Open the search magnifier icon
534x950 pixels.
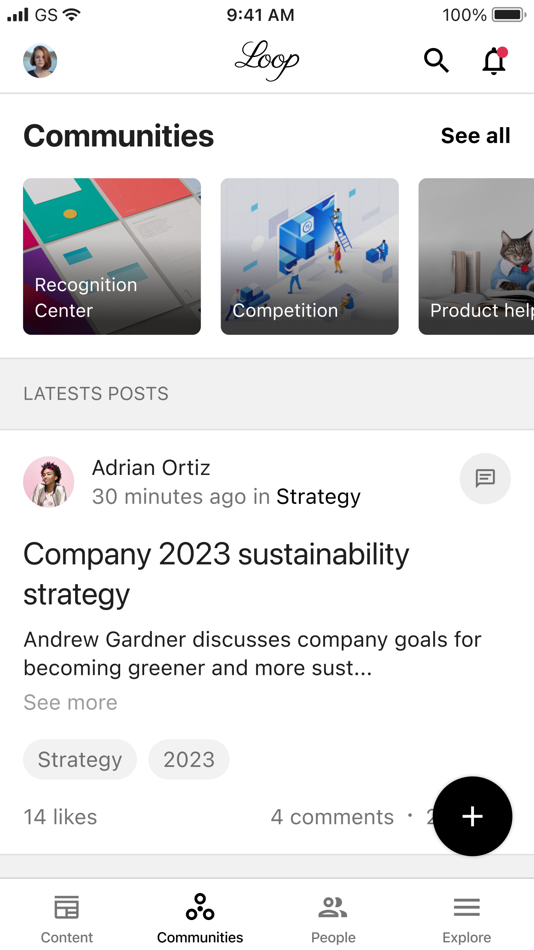pyautogui.click(x=436, y=61)
